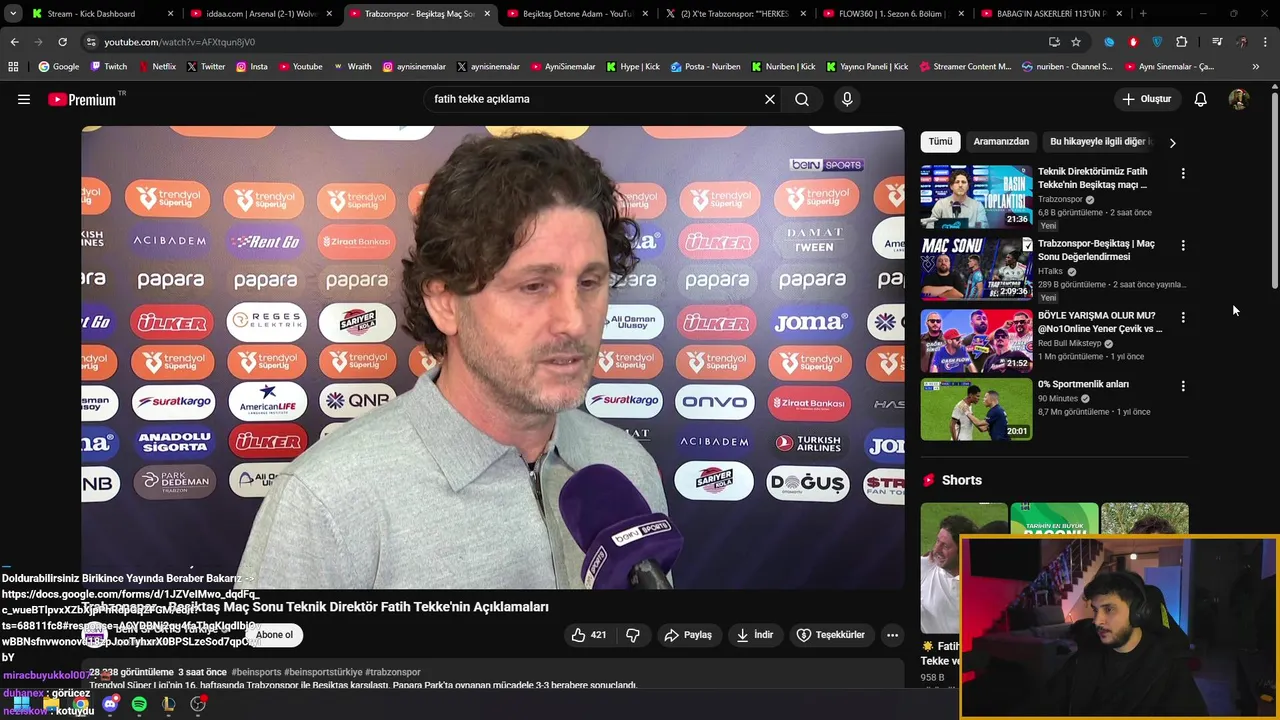This screenshot has height=720, width=1280.
Task: Open the Chrome extensions puzzle icon
Action: click(x=1182, y=42)
